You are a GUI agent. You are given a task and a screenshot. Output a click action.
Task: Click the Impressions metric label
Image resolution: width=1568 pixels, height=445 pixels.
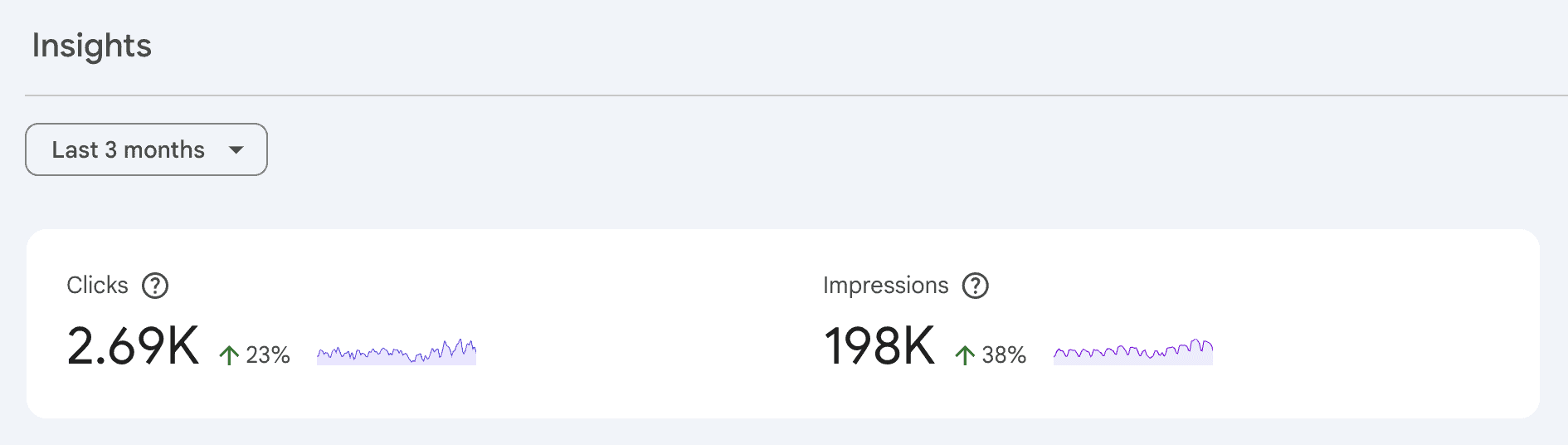coord(885,286)
